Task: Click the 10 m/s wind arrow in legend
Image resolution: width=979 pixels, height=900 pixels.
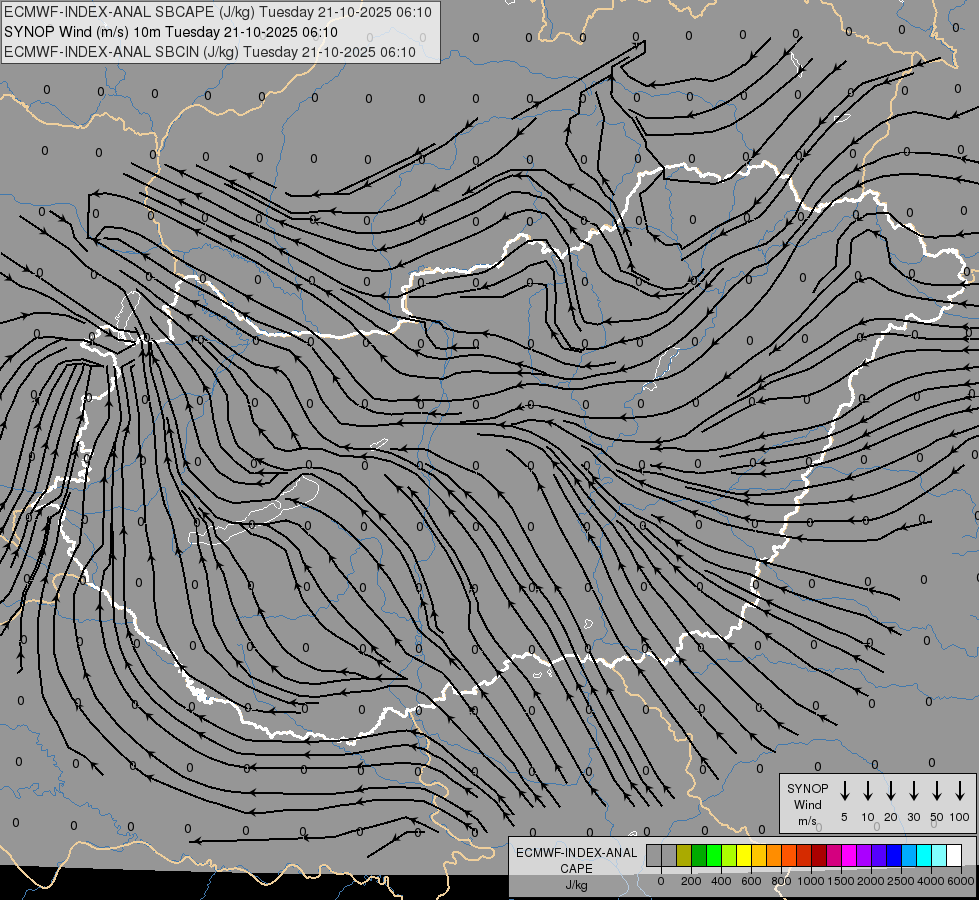Action: 867,791
